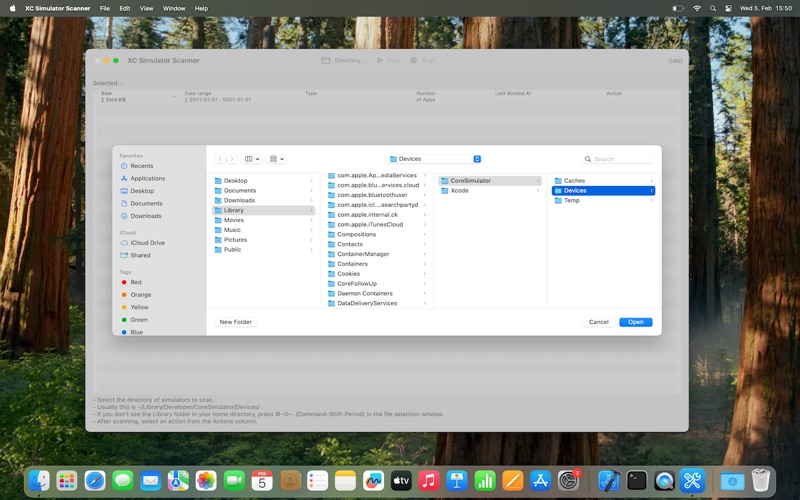The width and height of the screenshot is (800, 500).
Task: Open the group-by grid dropdown
Action: (x=277, y=159)
